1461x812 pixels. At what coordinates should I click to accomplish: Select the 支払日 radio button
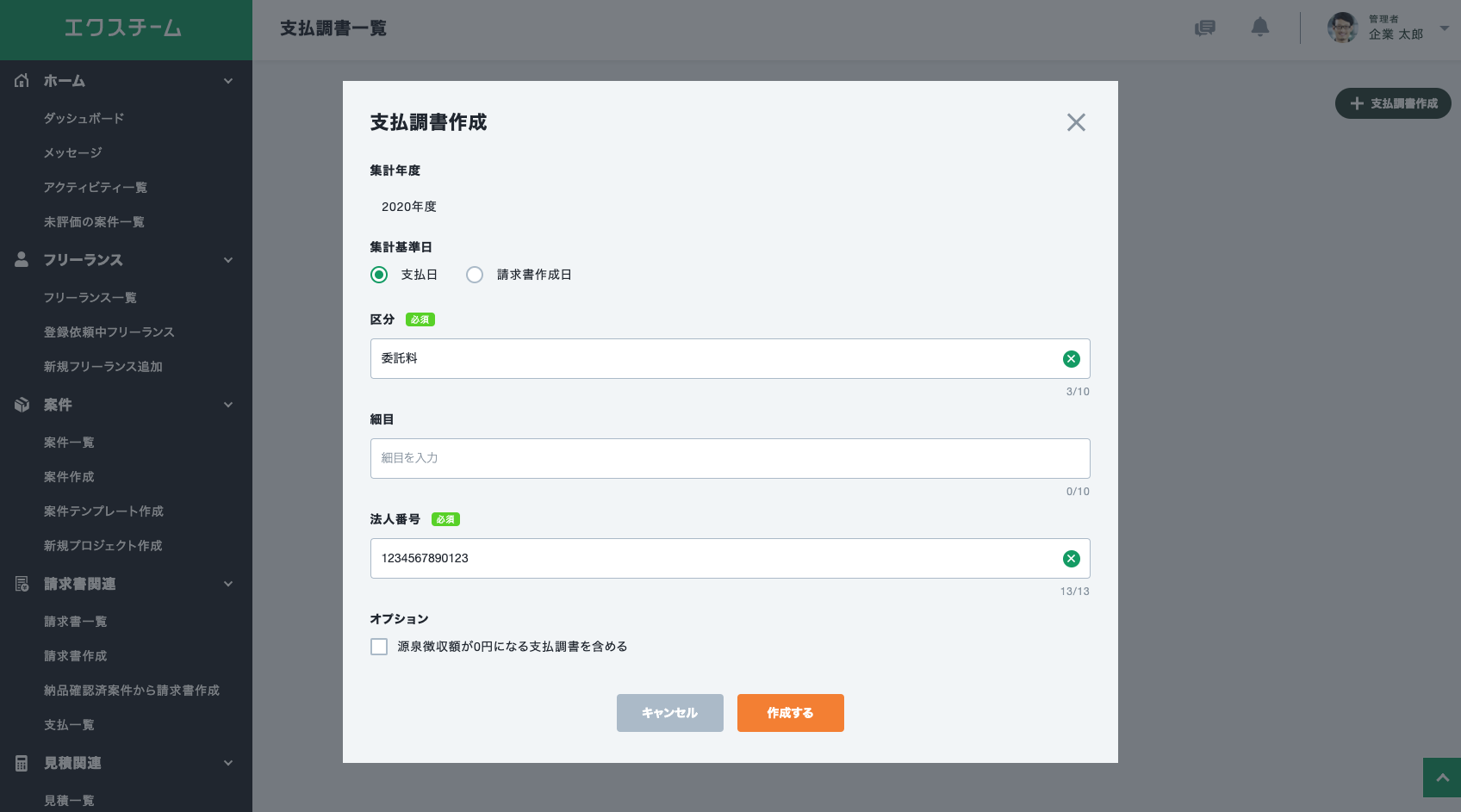pyautogui.click(x=379, y=275)
